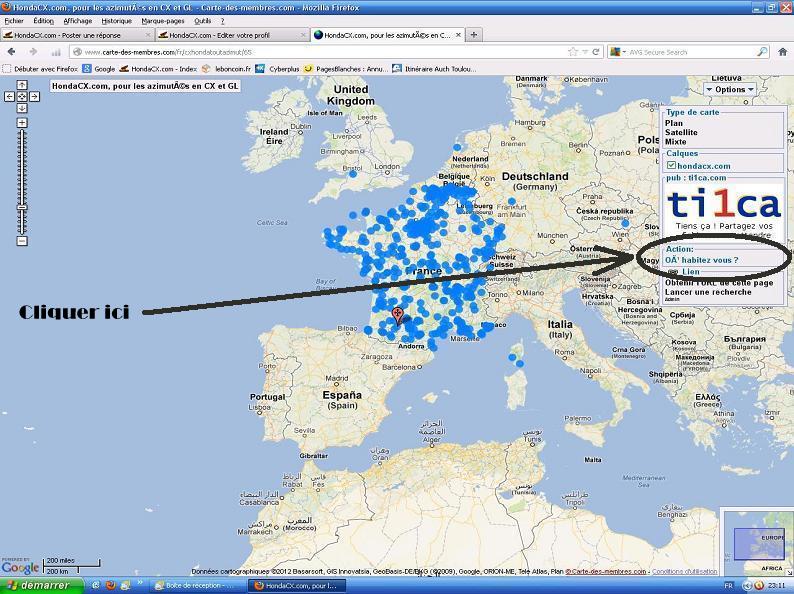Close the 'Editer votre profil' tab
The image size is (794, 594).
click(303, 35)
